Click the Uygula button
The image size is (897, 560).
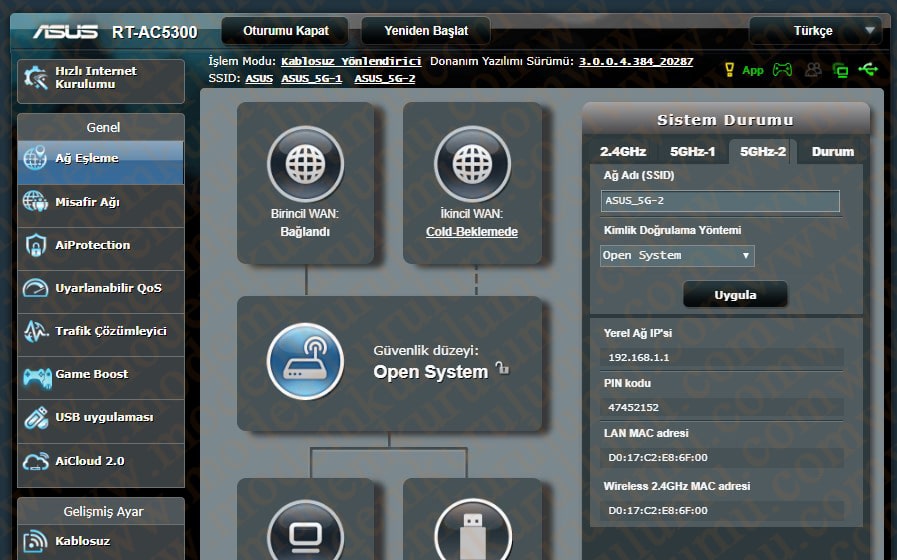tap(735, 295)
